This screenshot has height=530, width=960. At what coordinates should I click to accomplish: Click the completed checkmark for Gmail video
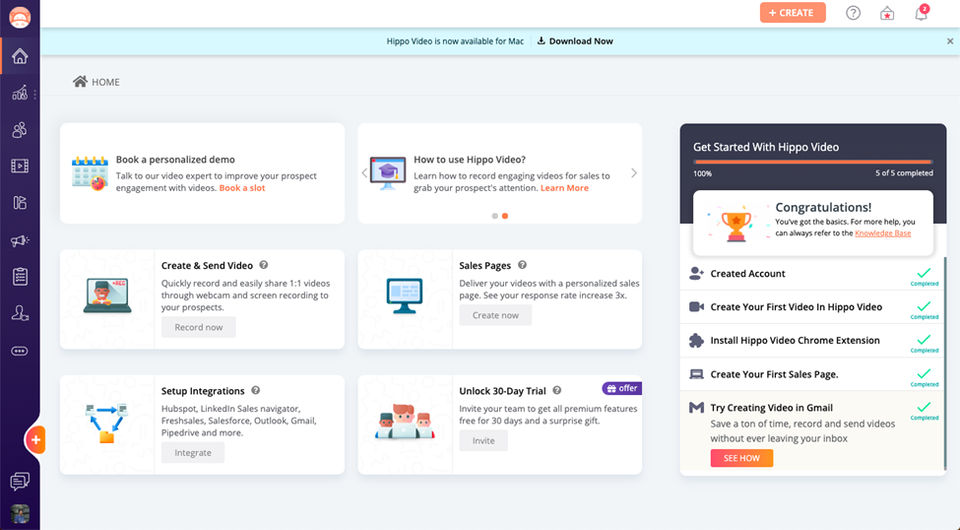pyautogui.click(x=924, y=406)
